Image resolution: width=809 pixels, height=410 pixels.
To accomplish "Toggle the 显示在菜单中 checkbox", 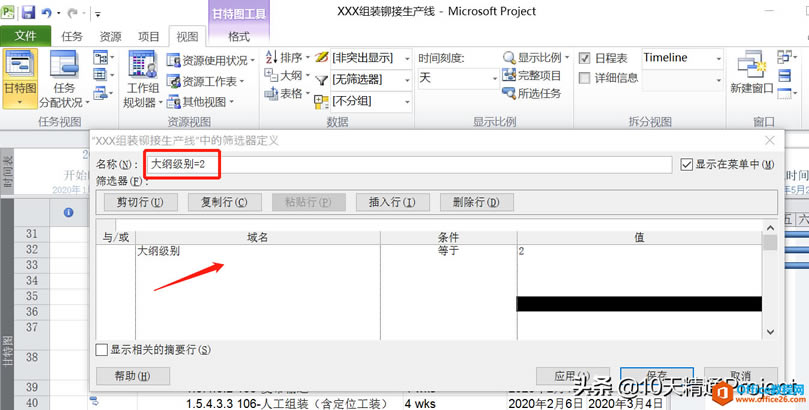I will click(x=686, y=165).
